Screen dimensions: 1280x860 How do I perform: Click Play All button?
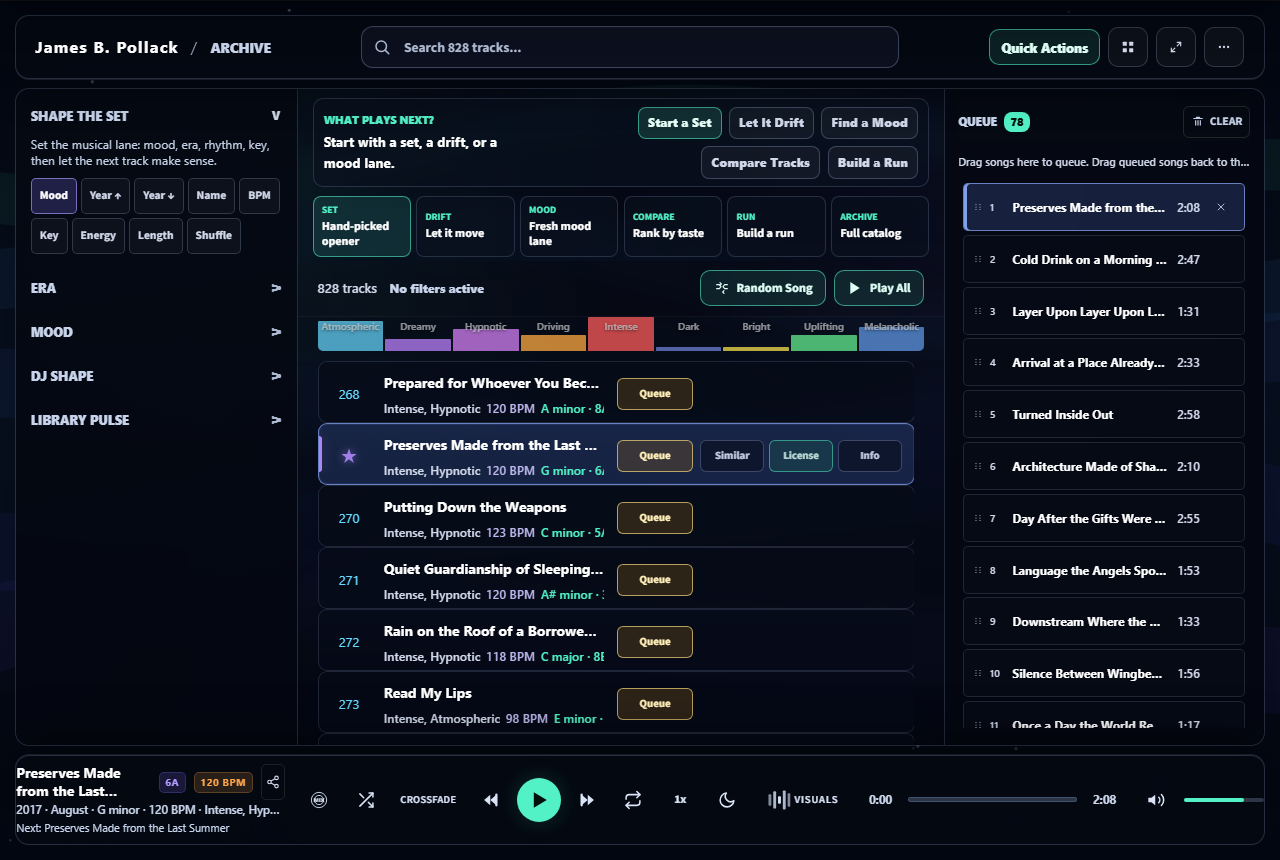879,288
